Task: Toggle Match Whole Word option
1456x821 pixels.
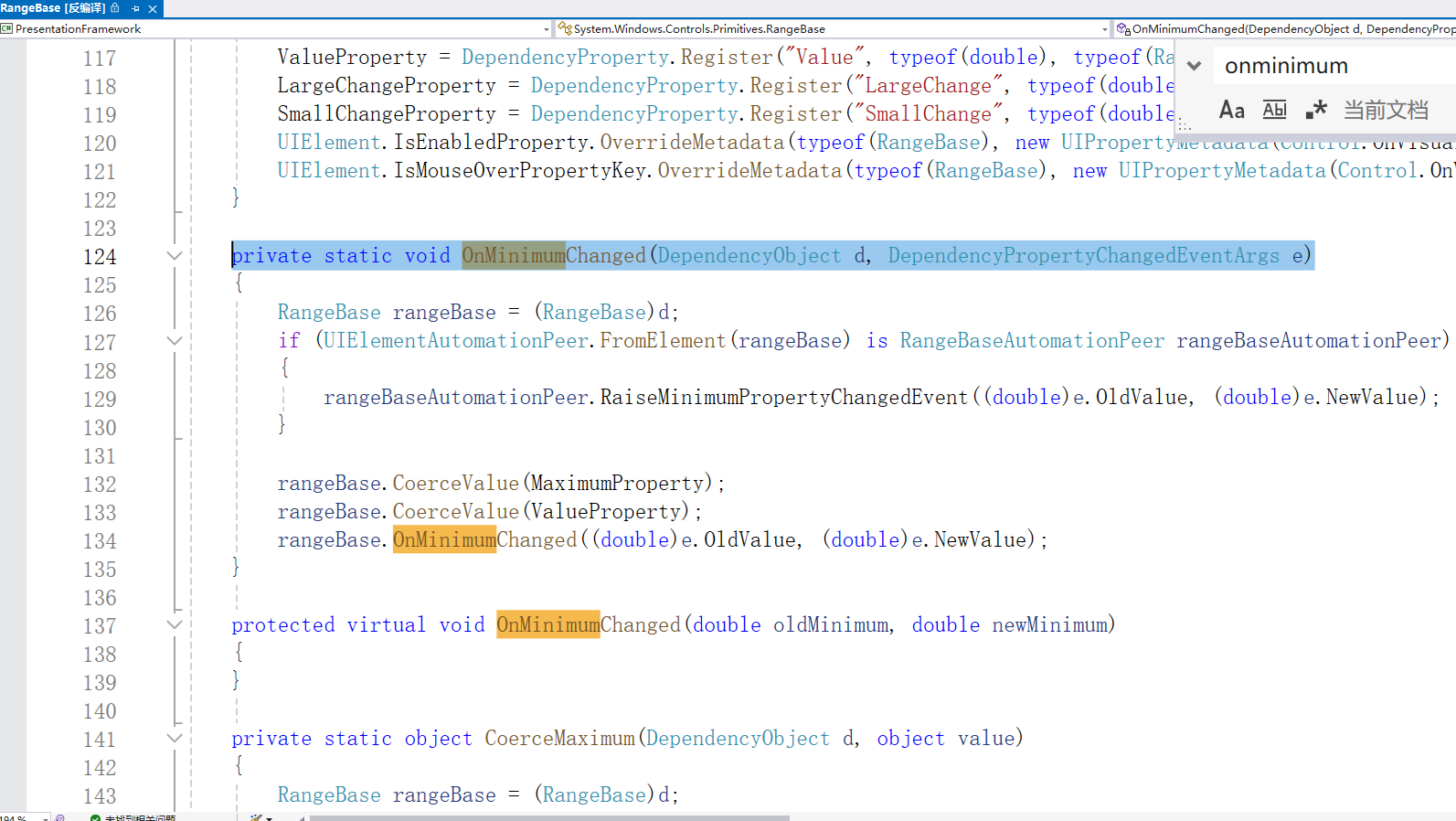Action: [x=1274, y=111]
